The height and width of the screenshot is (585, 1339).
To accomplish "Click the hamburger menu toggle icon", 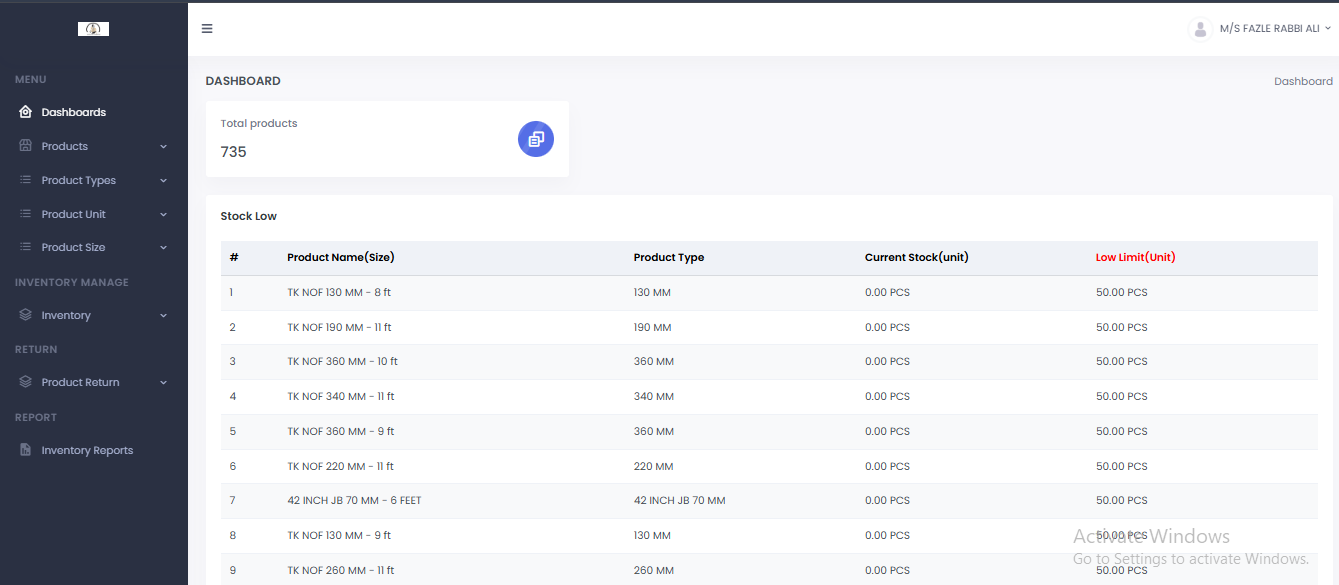I will 207,29.
